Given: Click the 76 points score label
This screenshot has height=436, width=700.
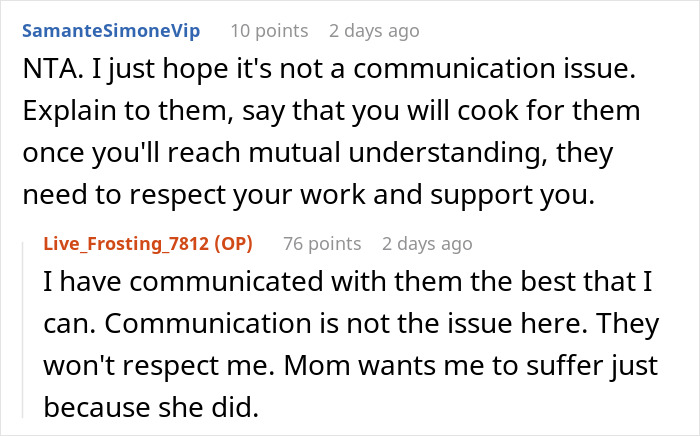Looking at the screenshot, I should tap(322, 244).
